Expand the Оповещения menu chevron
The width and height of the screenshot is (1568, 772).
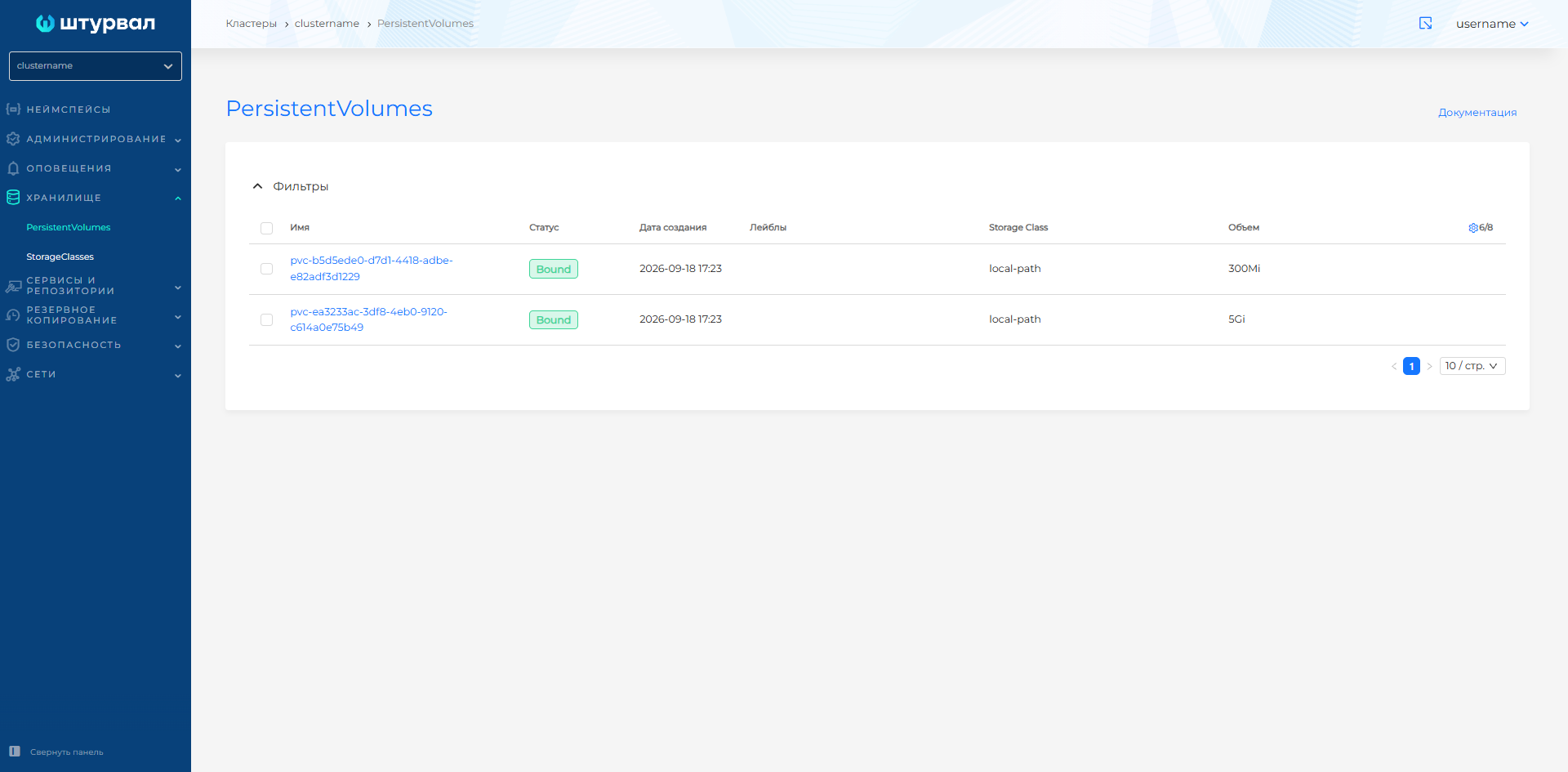[x=177, y=169]
